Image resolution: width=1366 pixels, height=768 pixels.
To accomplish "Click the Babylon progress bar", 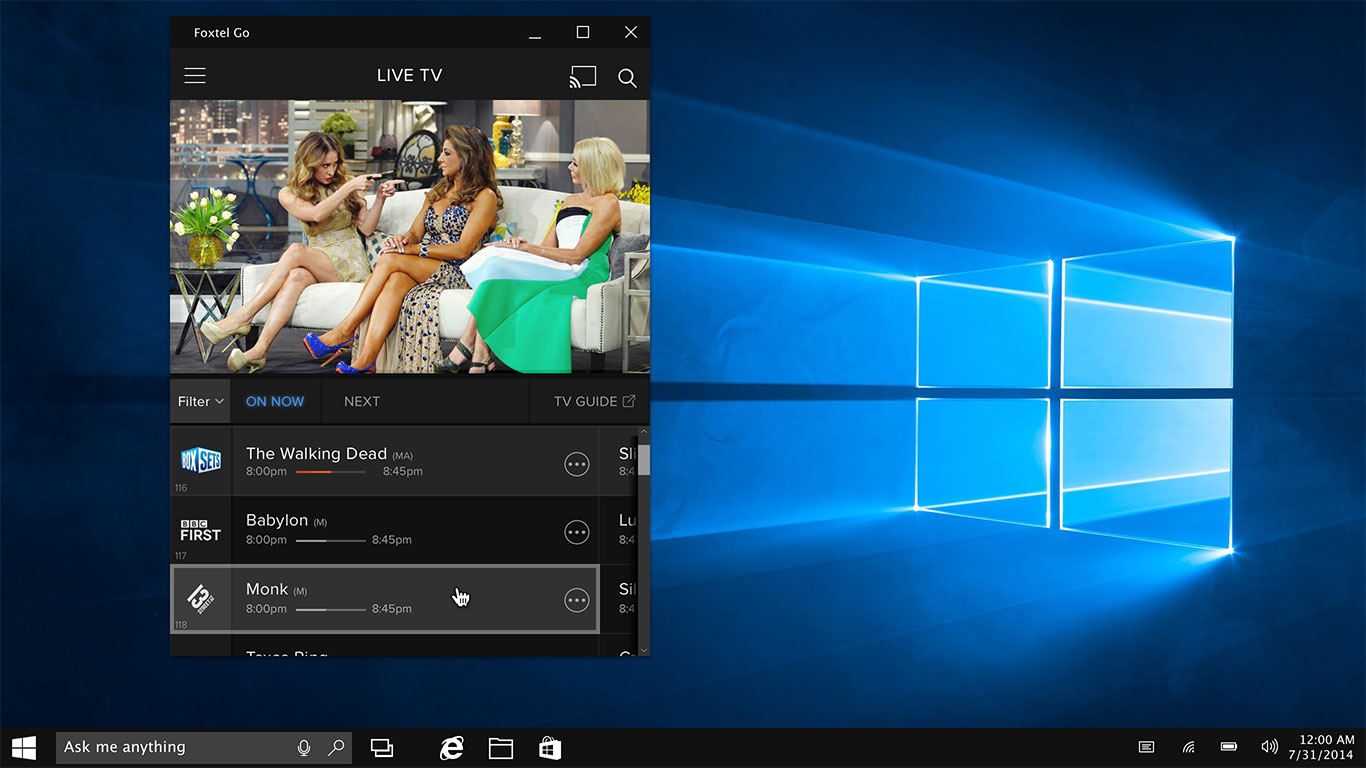I will click(x=330, y=540).
